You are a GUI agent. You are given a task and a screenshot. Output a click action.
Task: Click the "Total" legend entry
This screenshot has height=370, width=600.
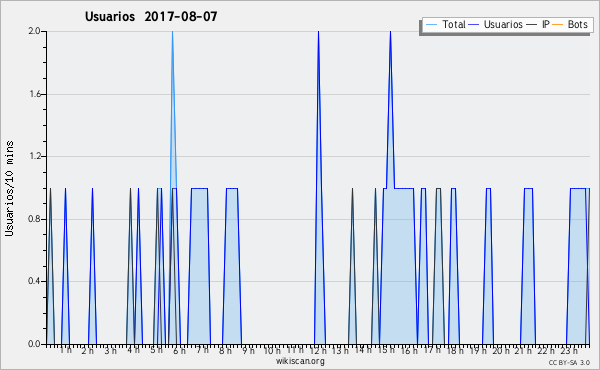[445, 24]
